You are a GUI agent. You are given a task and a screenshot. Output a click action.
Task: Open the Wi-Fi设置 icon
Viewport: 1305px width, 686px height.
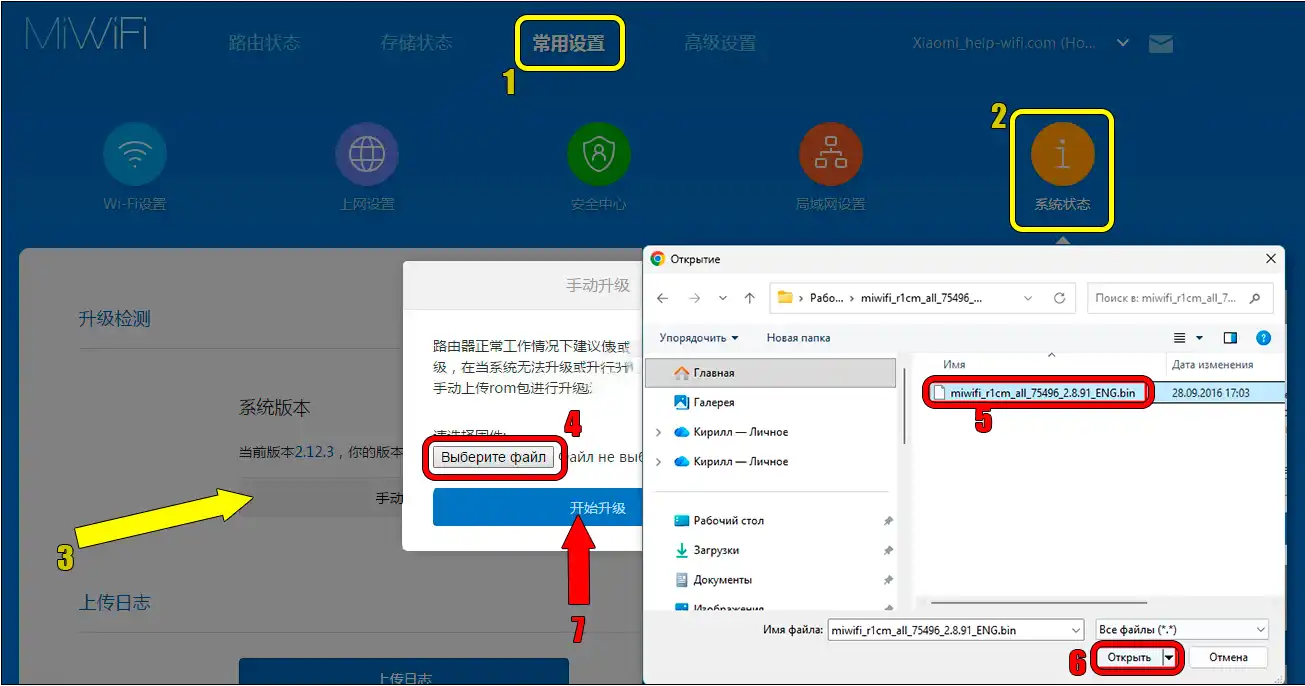[135, 154]
